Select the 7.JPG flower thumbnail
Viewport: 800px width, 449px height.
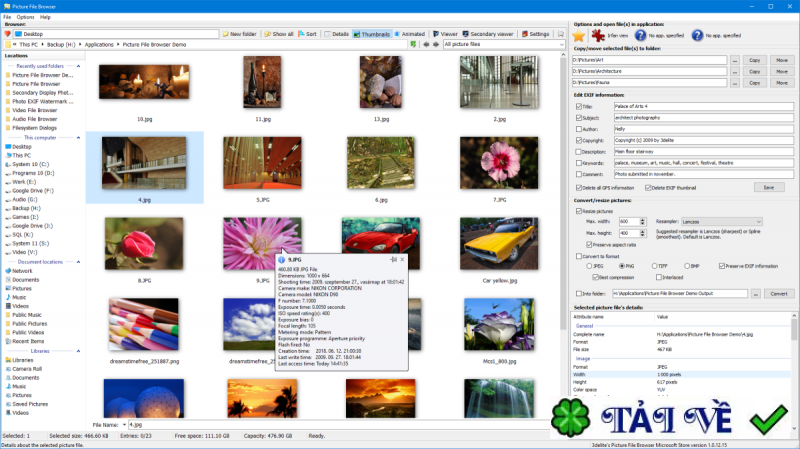click(x=499, y=162)
